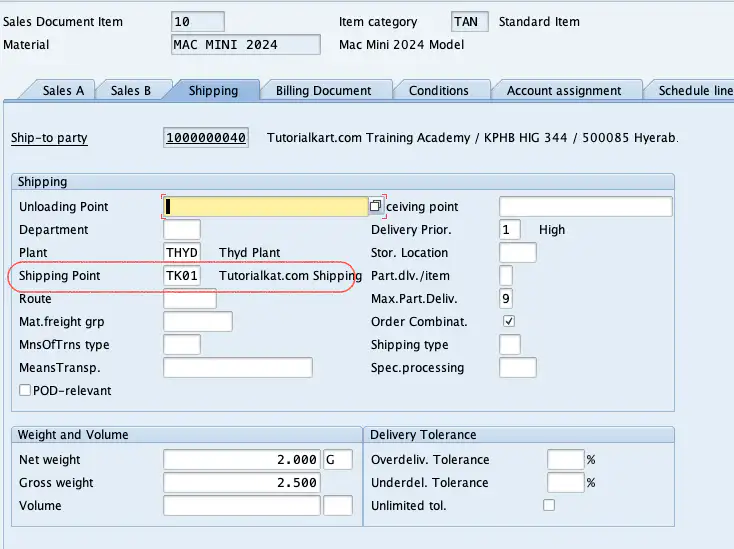Click the Shipping type input field

click(510, 344)
